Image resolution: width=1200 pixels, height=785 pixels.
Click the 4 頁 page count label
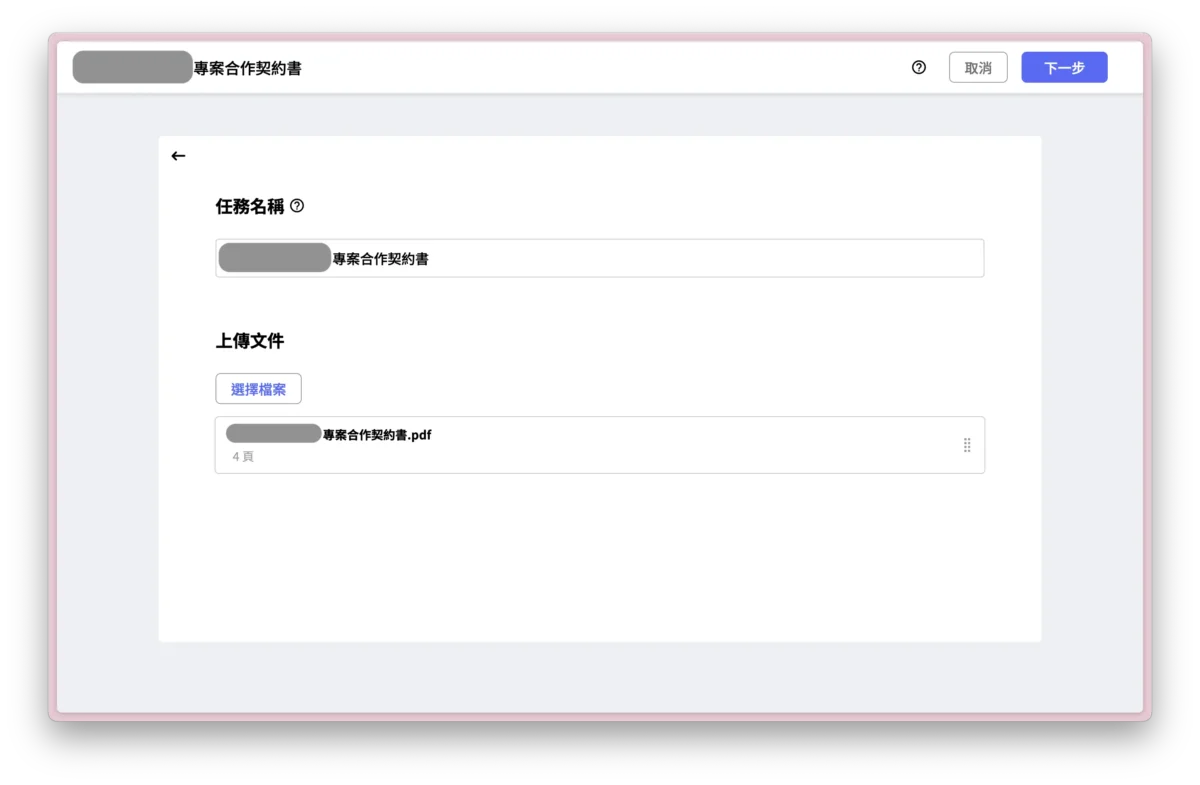242,456
